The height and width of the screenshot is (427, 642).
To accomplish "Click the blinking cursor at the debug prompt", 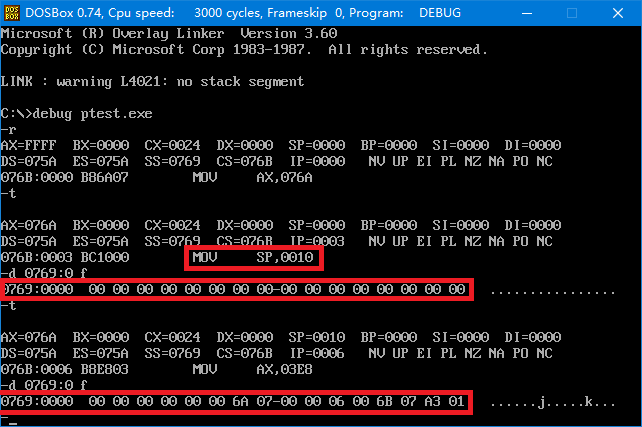I will click(13, 423).
